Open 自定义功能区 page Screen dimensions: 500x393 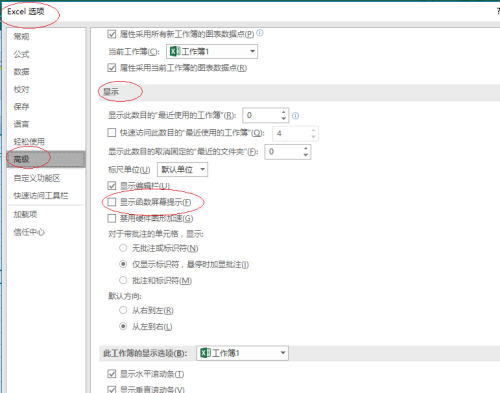pos(37,178)
